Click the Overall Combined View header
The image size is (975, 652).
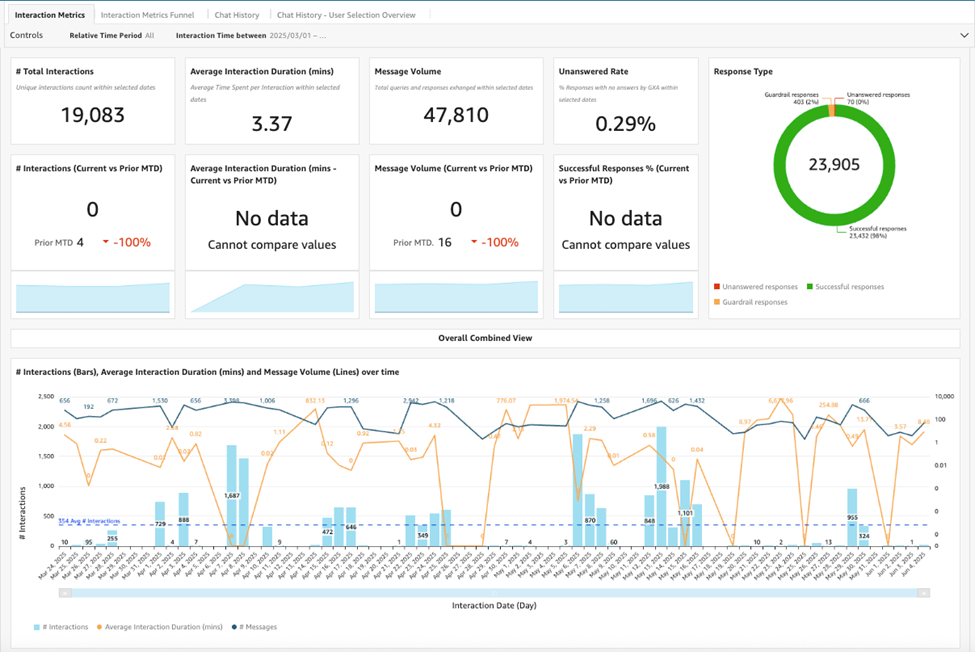(x=485, y=338)
